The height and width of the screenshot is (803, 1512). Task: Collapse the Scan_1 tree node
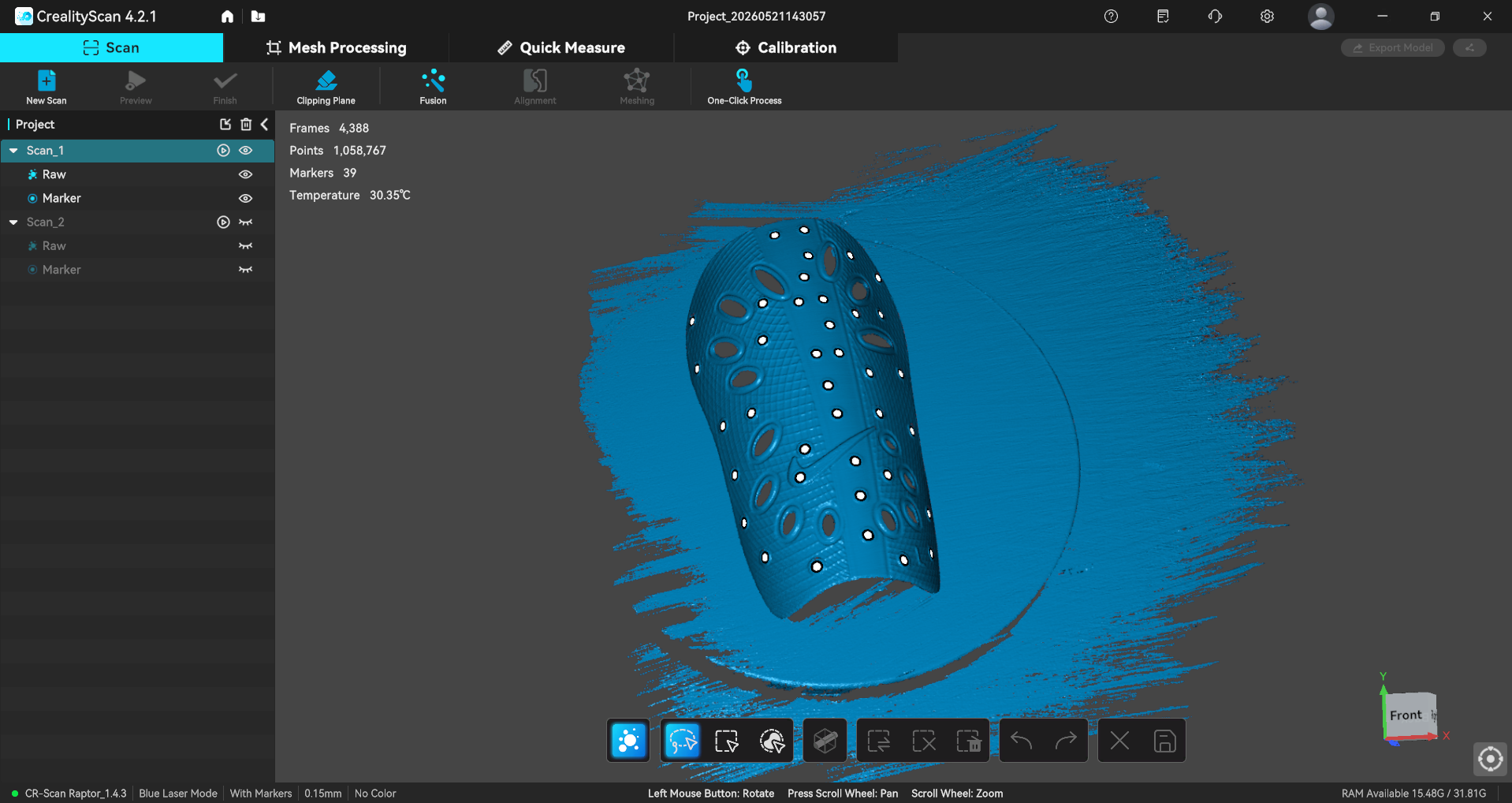point(13,151)
